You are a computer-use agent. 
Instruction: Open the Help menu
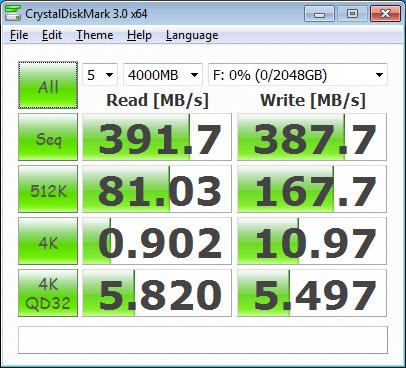click(139, 35)
